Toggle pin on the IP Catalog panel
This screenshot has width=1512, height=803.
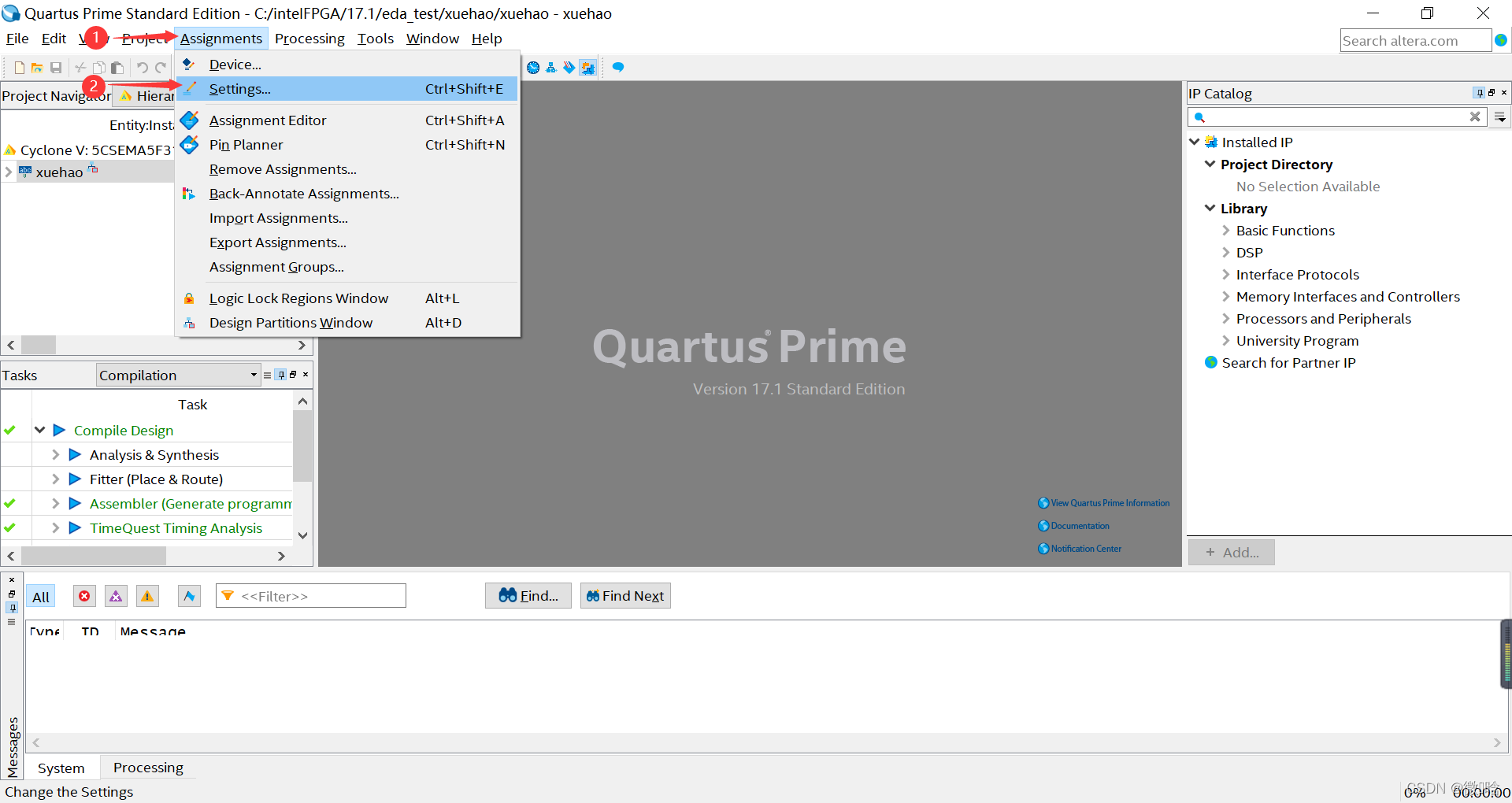(1480, 93)
